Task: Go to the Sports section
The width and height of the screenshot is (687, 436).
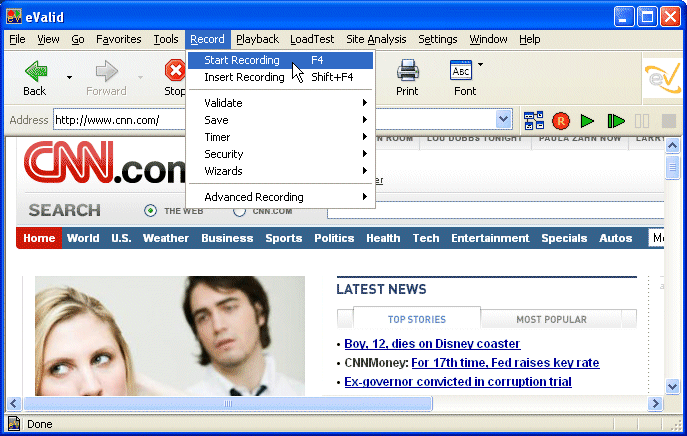Action: (x=283, y=238)
